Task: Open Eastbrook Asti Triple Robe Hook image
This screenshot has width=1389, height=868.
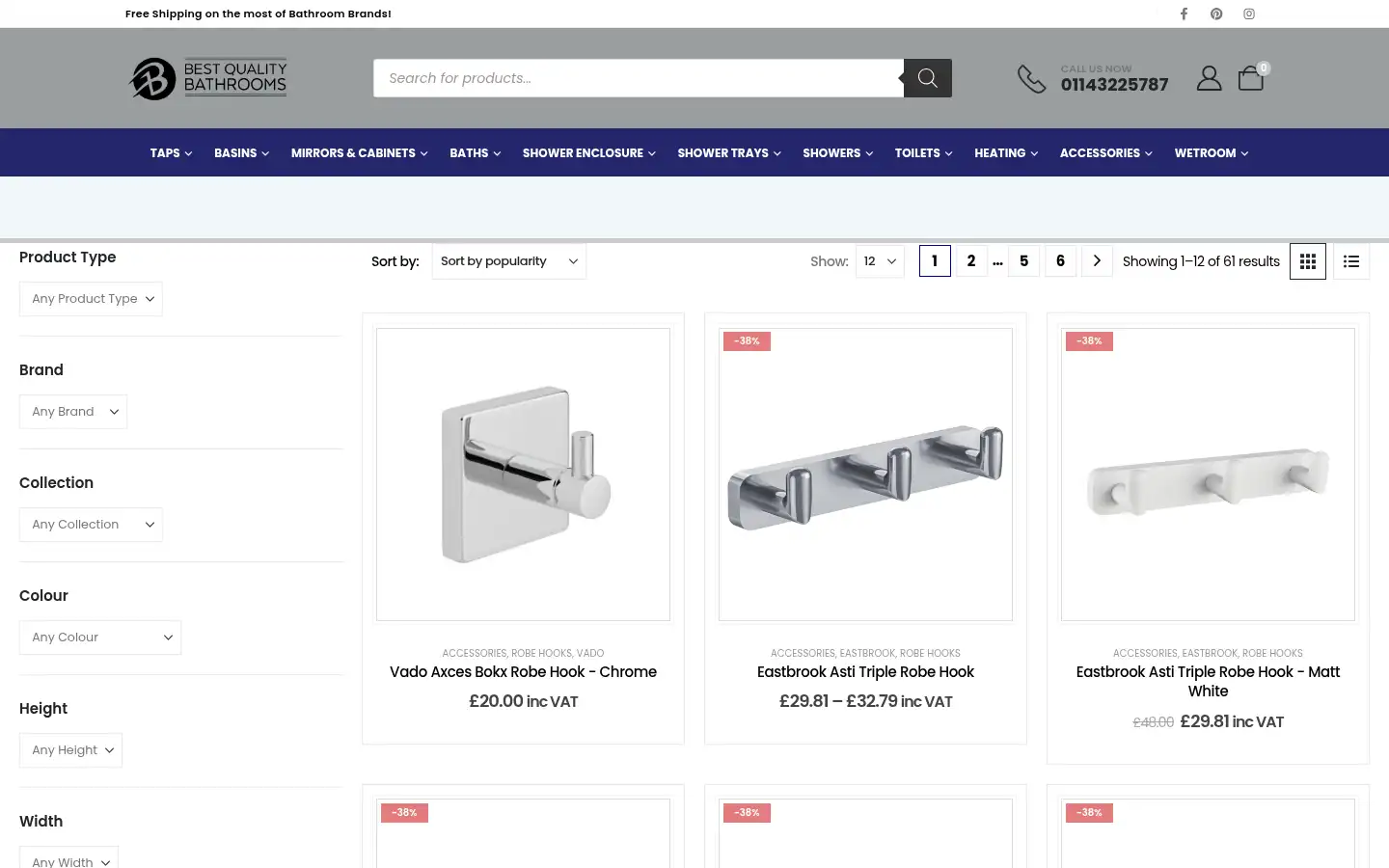Action: pyautogui.click(x=865, y=475)
